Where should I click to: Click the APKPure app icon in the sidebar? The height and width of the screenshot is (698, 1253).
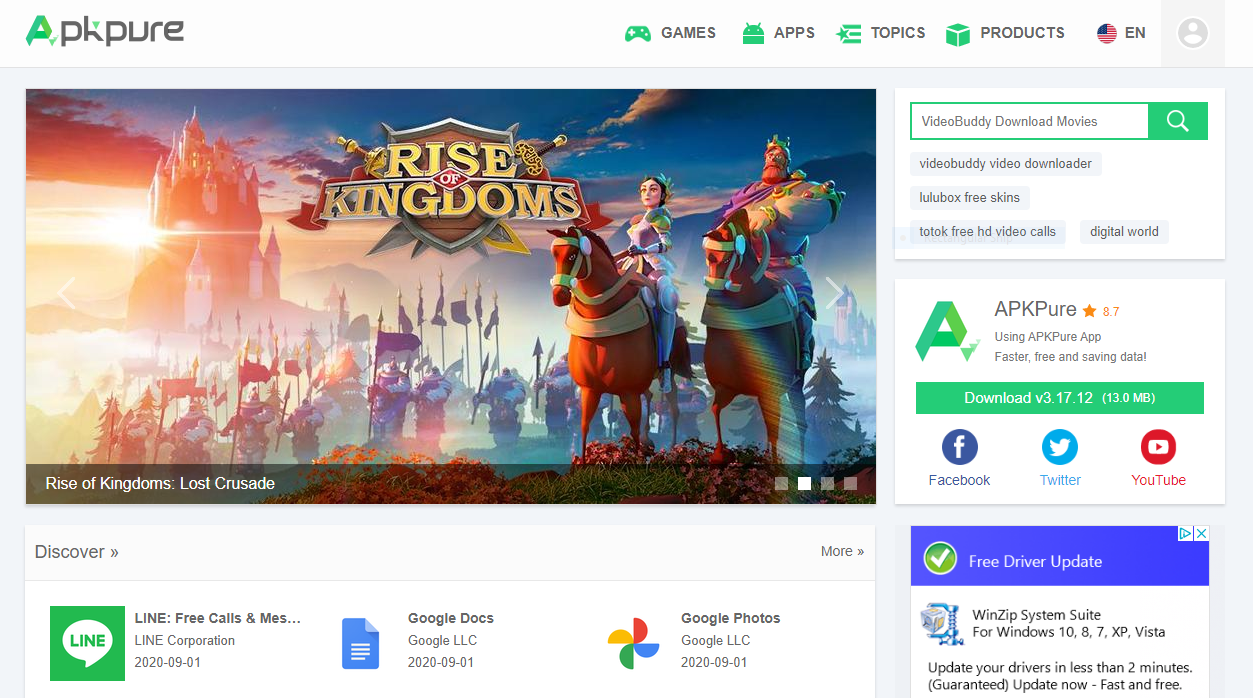[x=946, y=331]
